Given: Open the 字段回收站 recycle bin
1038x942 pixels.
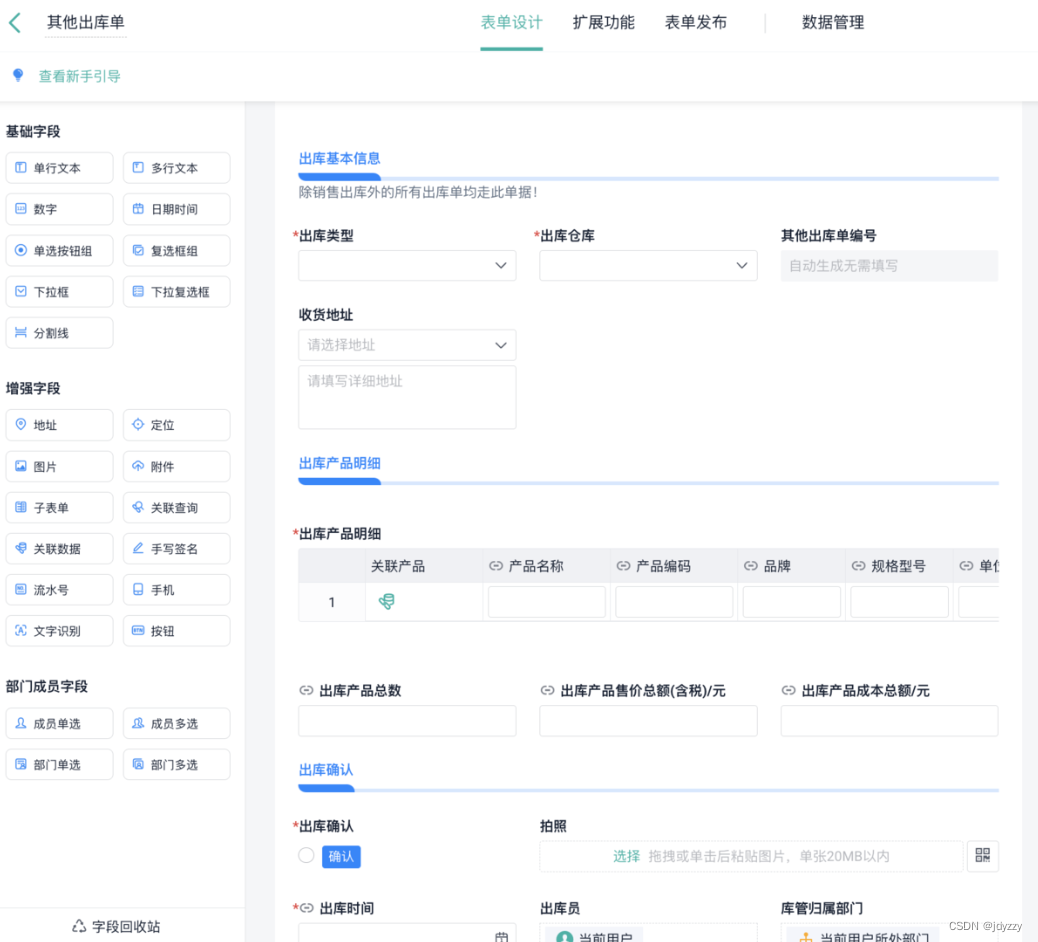Looking at the screenshot, I should coord(116,926).
